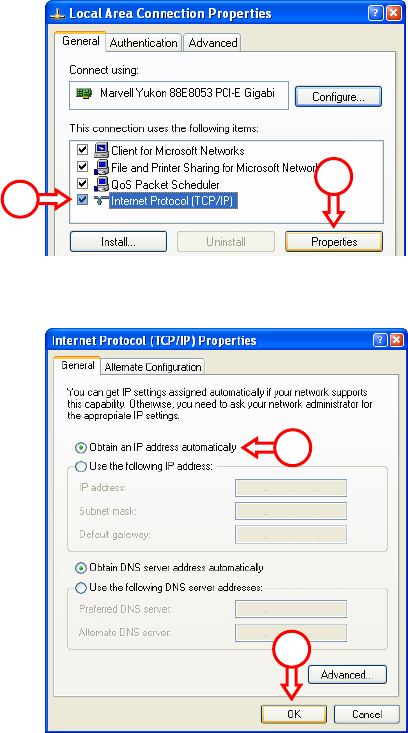Image resolution: width=408 pixels, height=733 pixels.
Task: Click the QoS Packet Scheduler icon
Action: click(x=101, y=184)
